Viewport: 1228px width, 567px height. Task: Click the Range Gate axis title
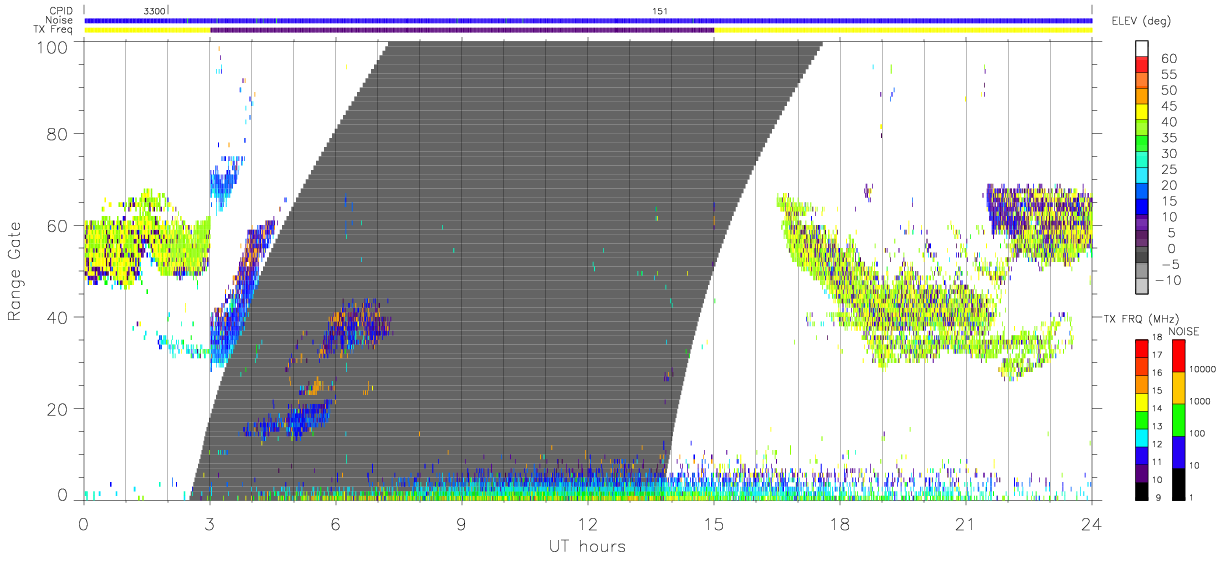[15, 271]
